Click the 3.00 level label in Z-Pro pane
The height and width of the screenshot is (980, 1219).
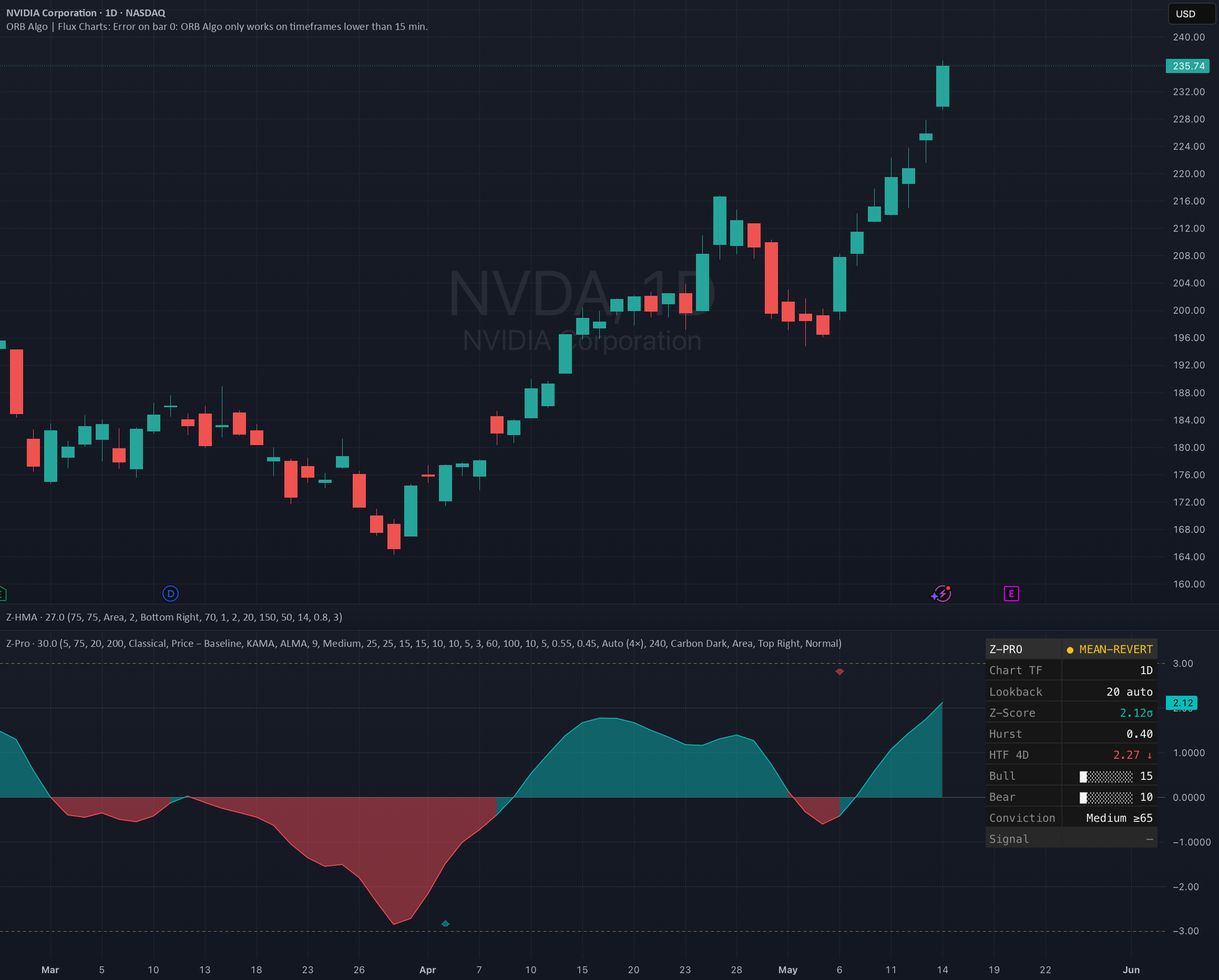[1183, 663]
